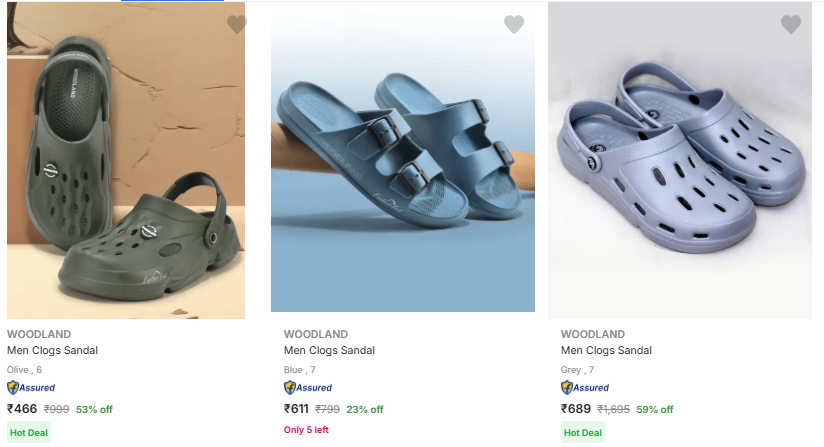This screenshot has width=824, height=447.
Task: Open Men Clogs Sandal link, Grey size 7
Action: tap(606, 350)
